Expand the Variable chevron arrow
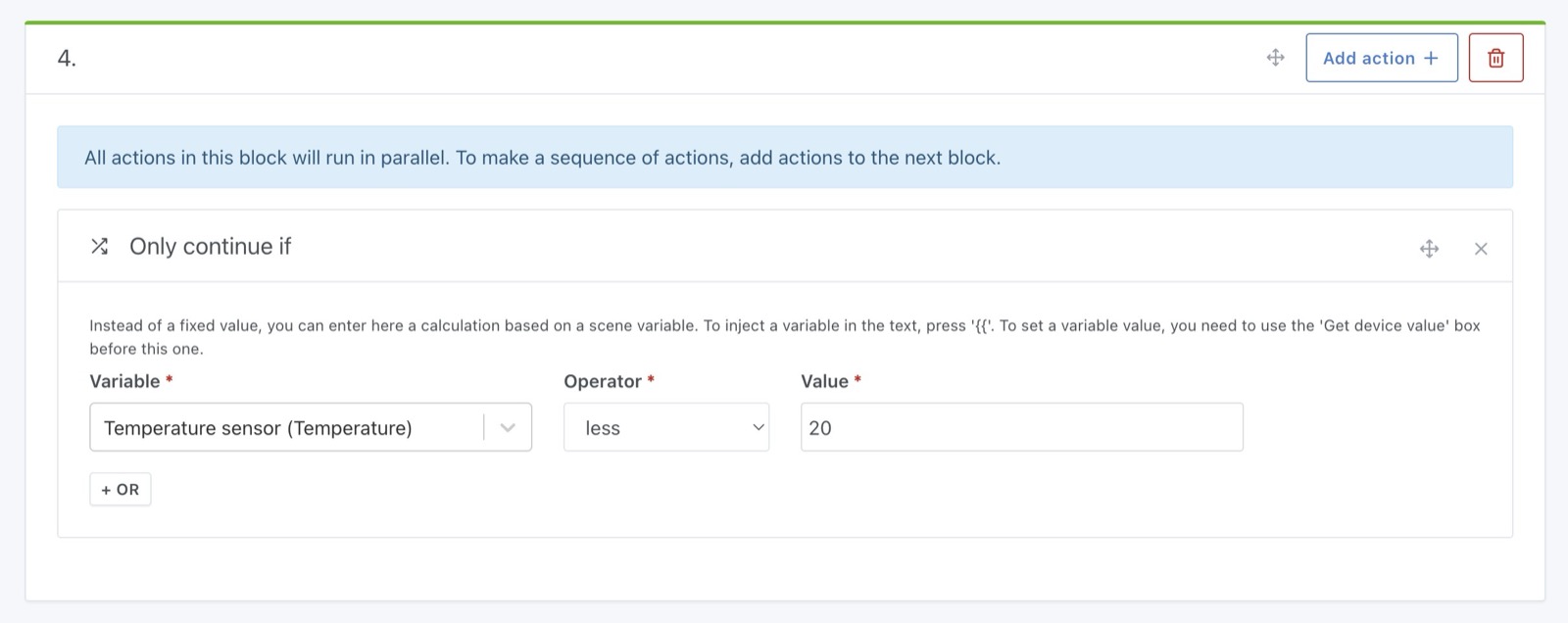This screenshot has width=1568, height=623. 508,428
